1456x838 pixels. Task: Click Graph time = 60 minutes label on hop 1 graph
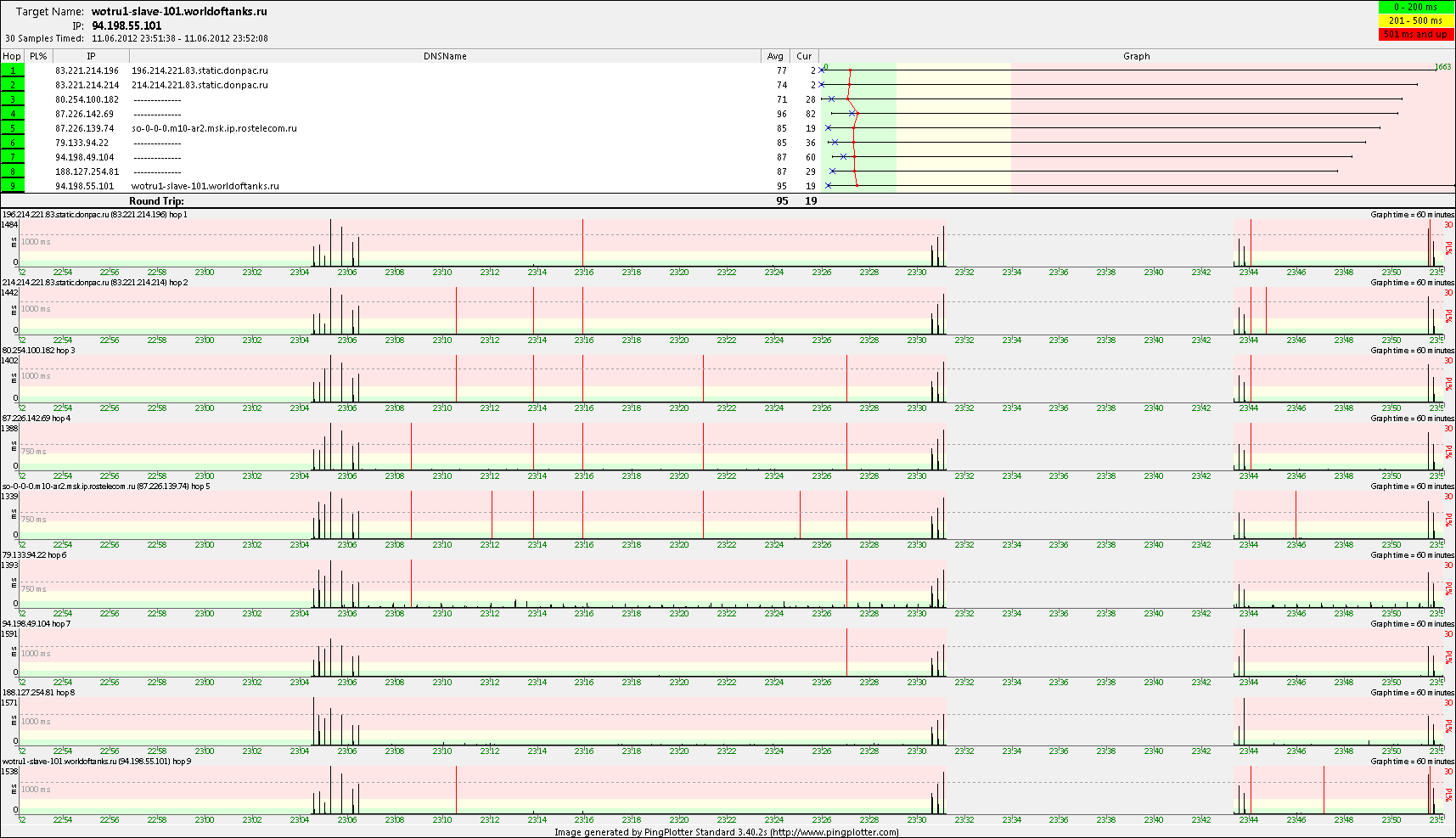click(x=1412, y=215)
